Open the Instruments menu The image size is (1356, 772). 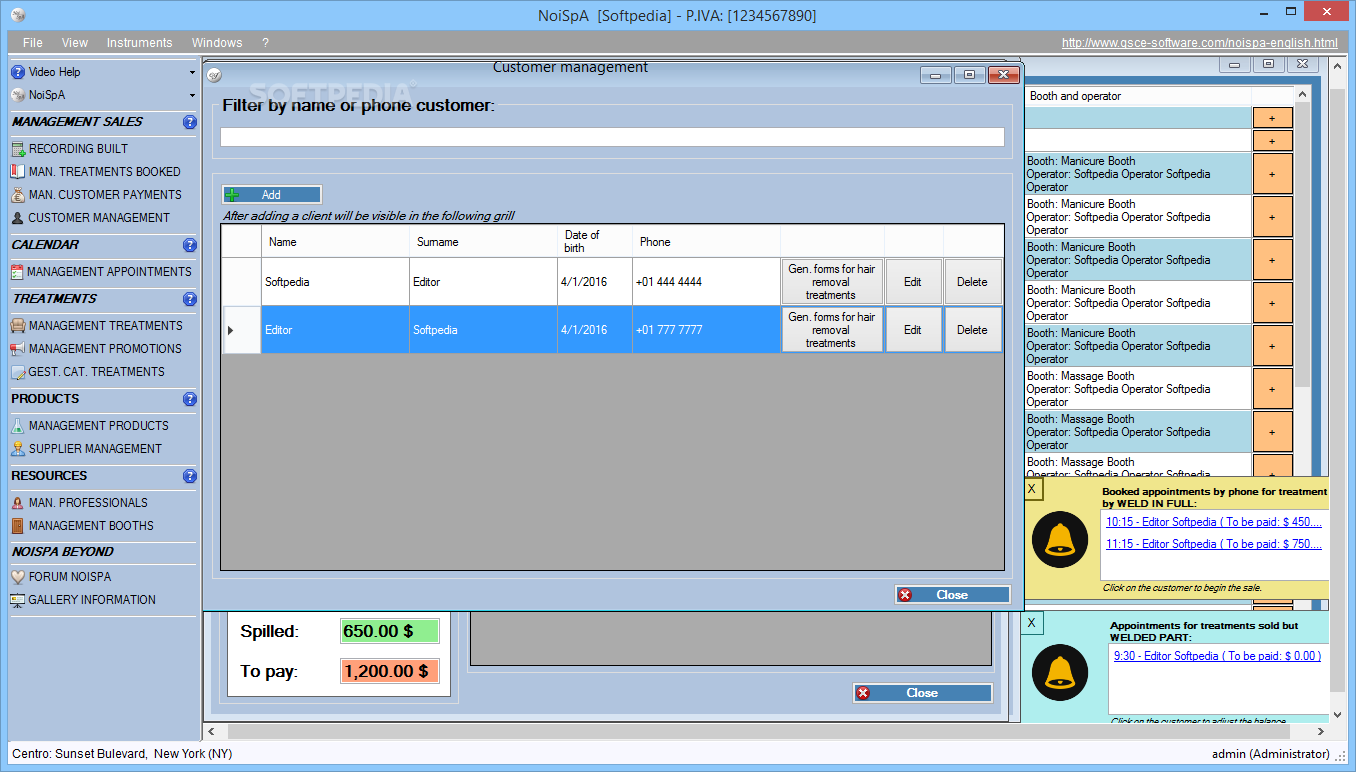click(x=140, y=43)
